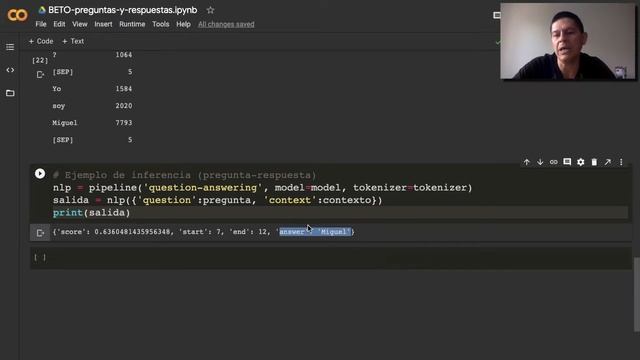
Task: Click the All changes saved link
Action: tap(226, 24)
